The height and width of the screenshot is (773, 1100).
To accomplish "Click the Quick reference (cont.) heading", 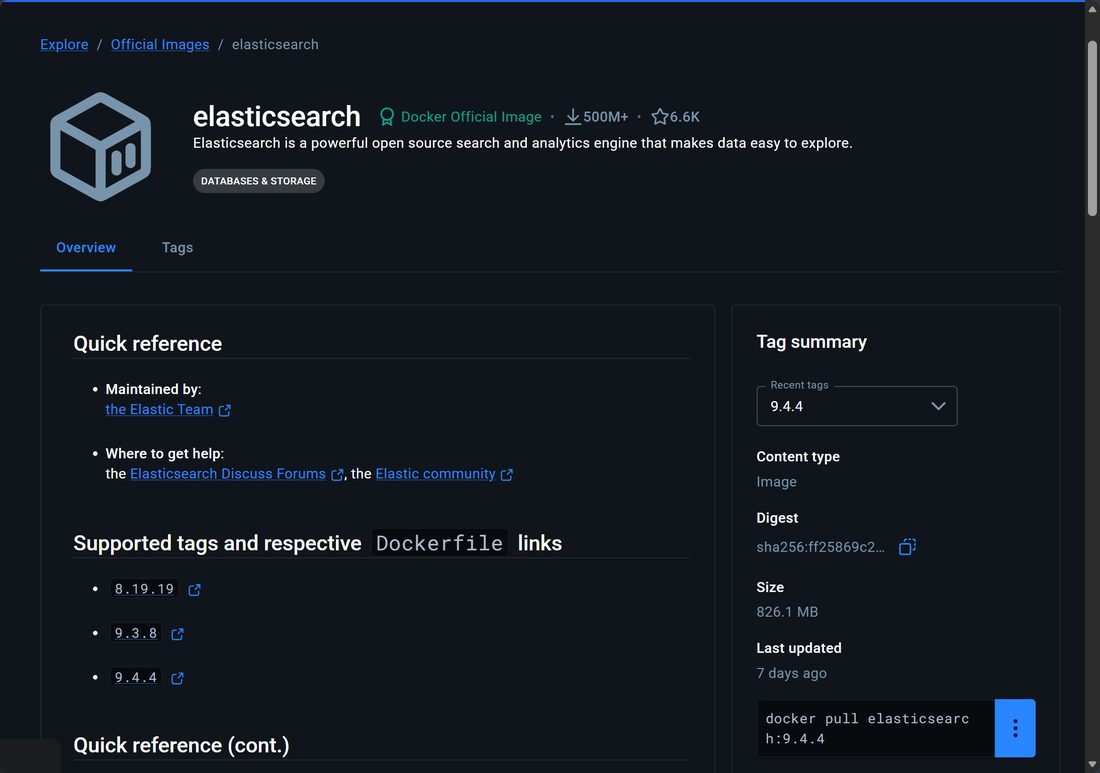I will (x=181, y=745).
